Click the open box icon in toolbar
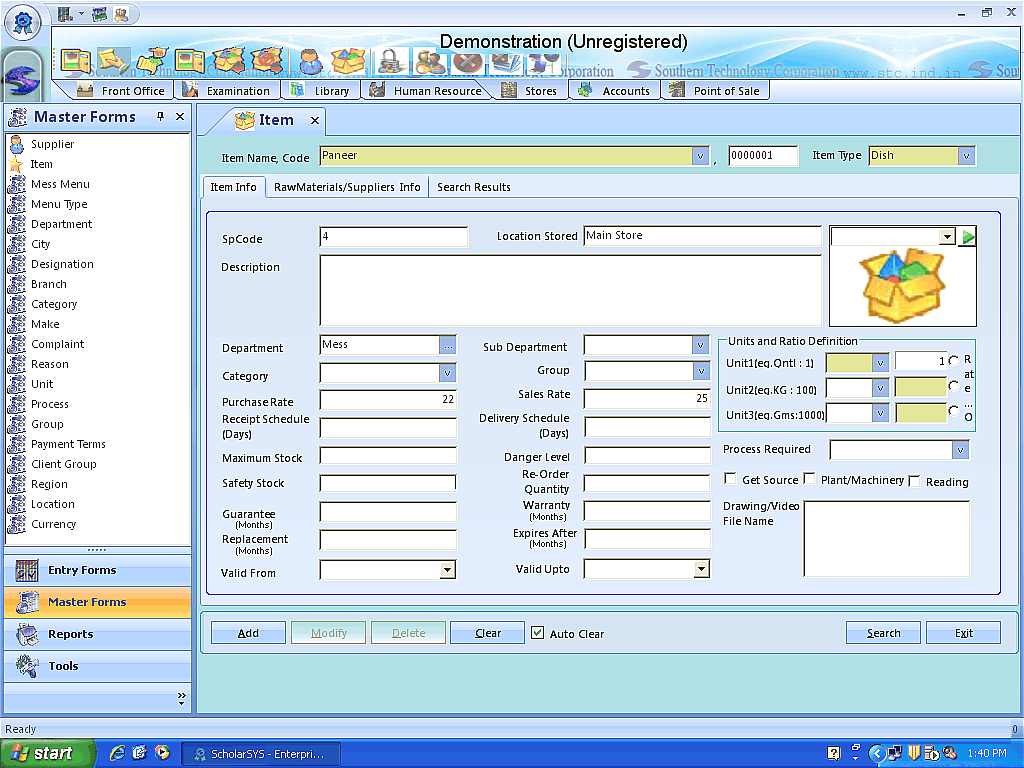The image size is (1024, 768). 349,61
